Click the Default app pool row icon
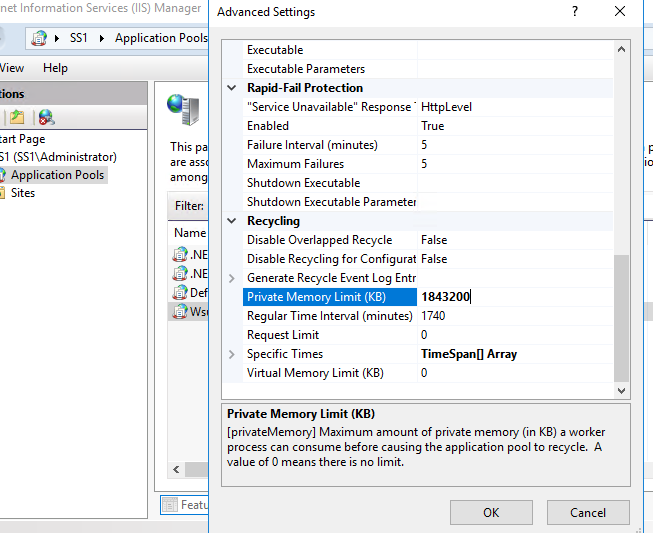The image size is (653, 533). point(180,292)
